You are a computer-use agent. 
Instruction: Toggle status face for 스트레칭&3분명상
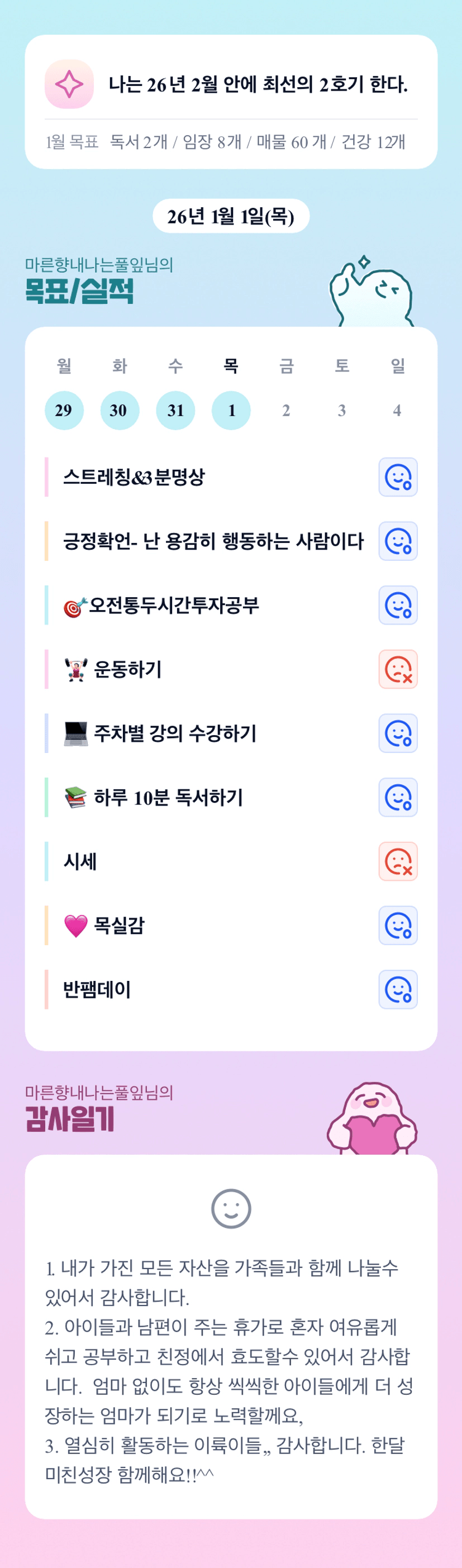[398, 477]
